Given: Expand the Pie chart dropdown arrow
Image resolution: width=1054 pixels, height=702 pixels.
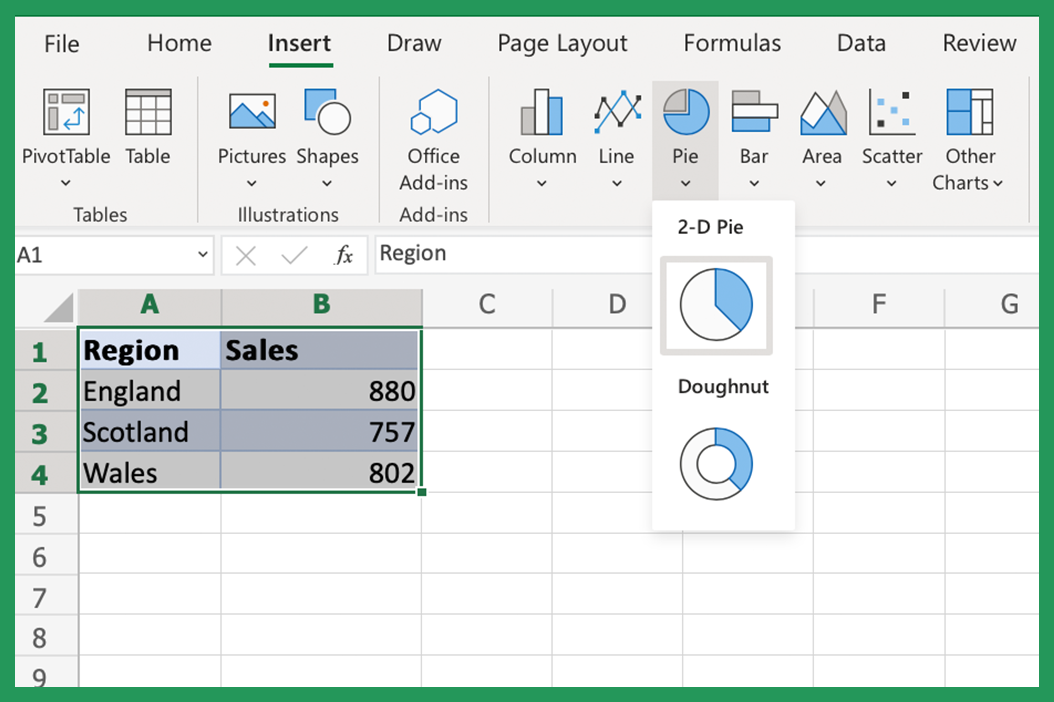Looking at the screenshot, I should tap(685, 182).
